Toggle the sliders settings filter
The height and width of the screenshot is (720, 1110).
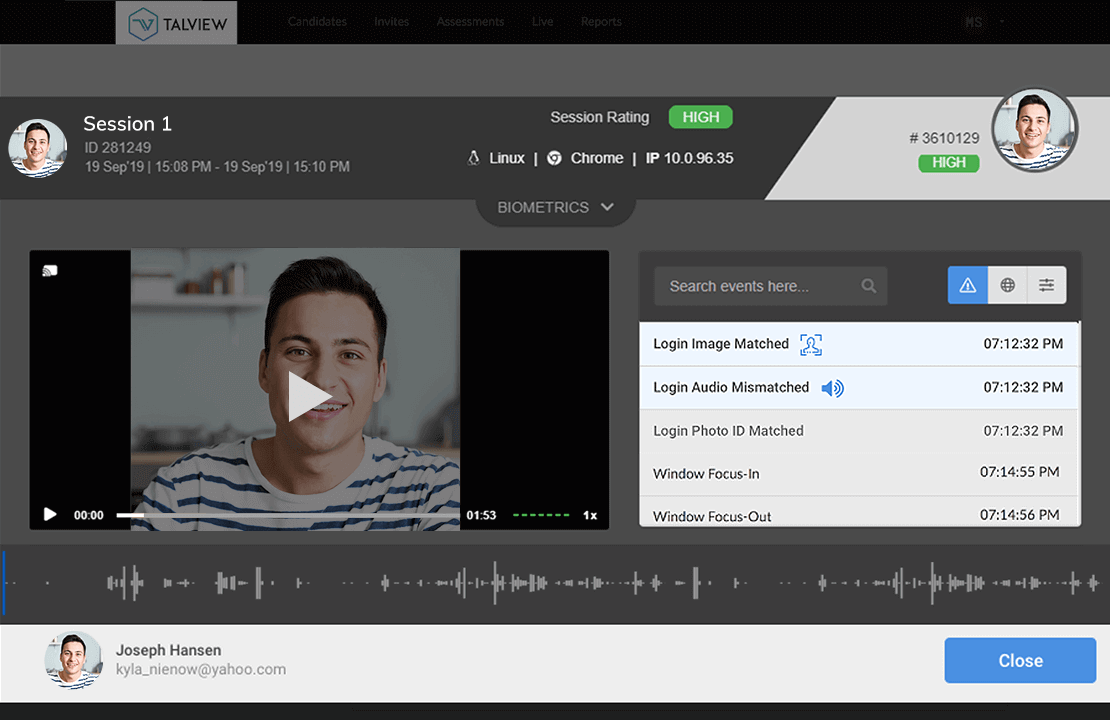(1046, 286)
